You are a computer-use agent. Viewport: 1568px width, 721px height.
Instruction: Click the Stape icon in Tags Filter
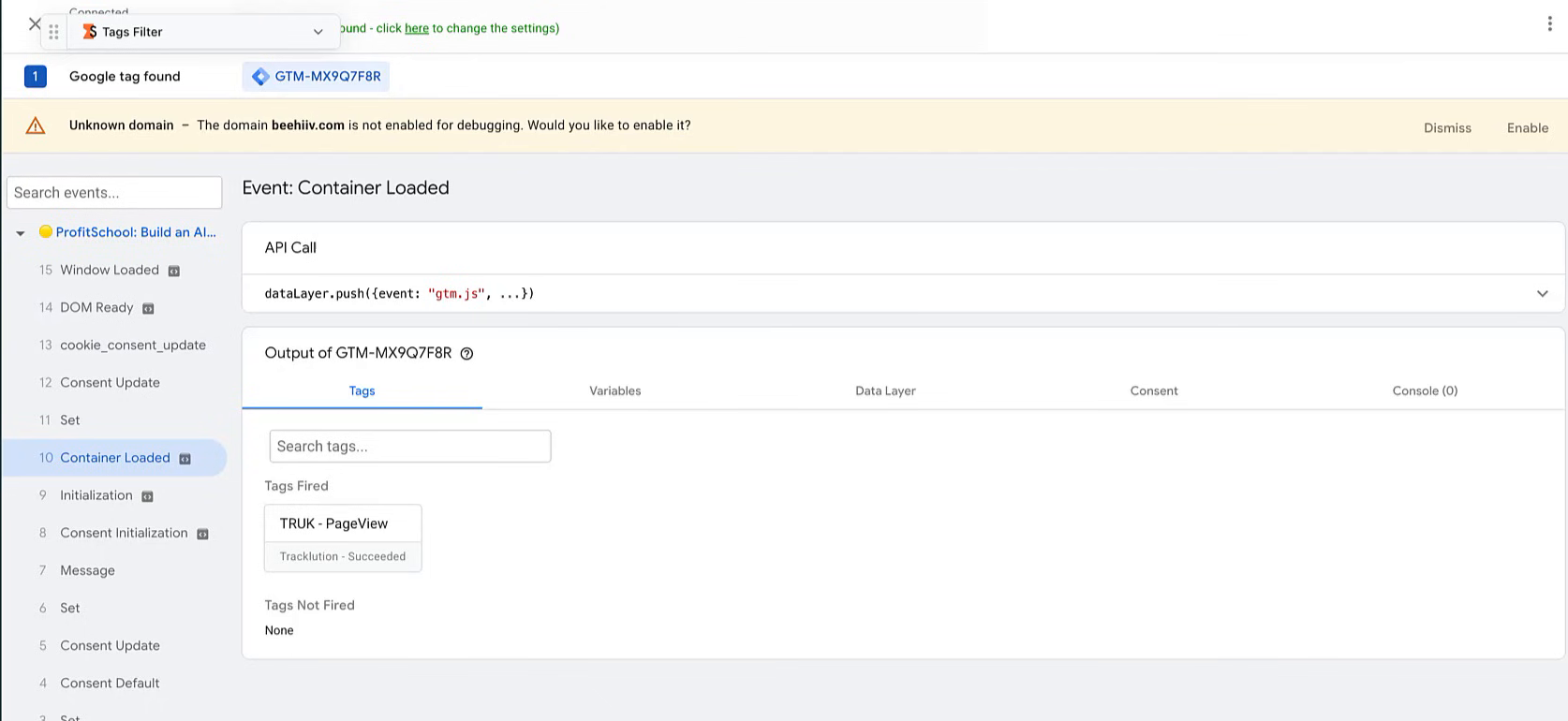click(x=90, y=32)
